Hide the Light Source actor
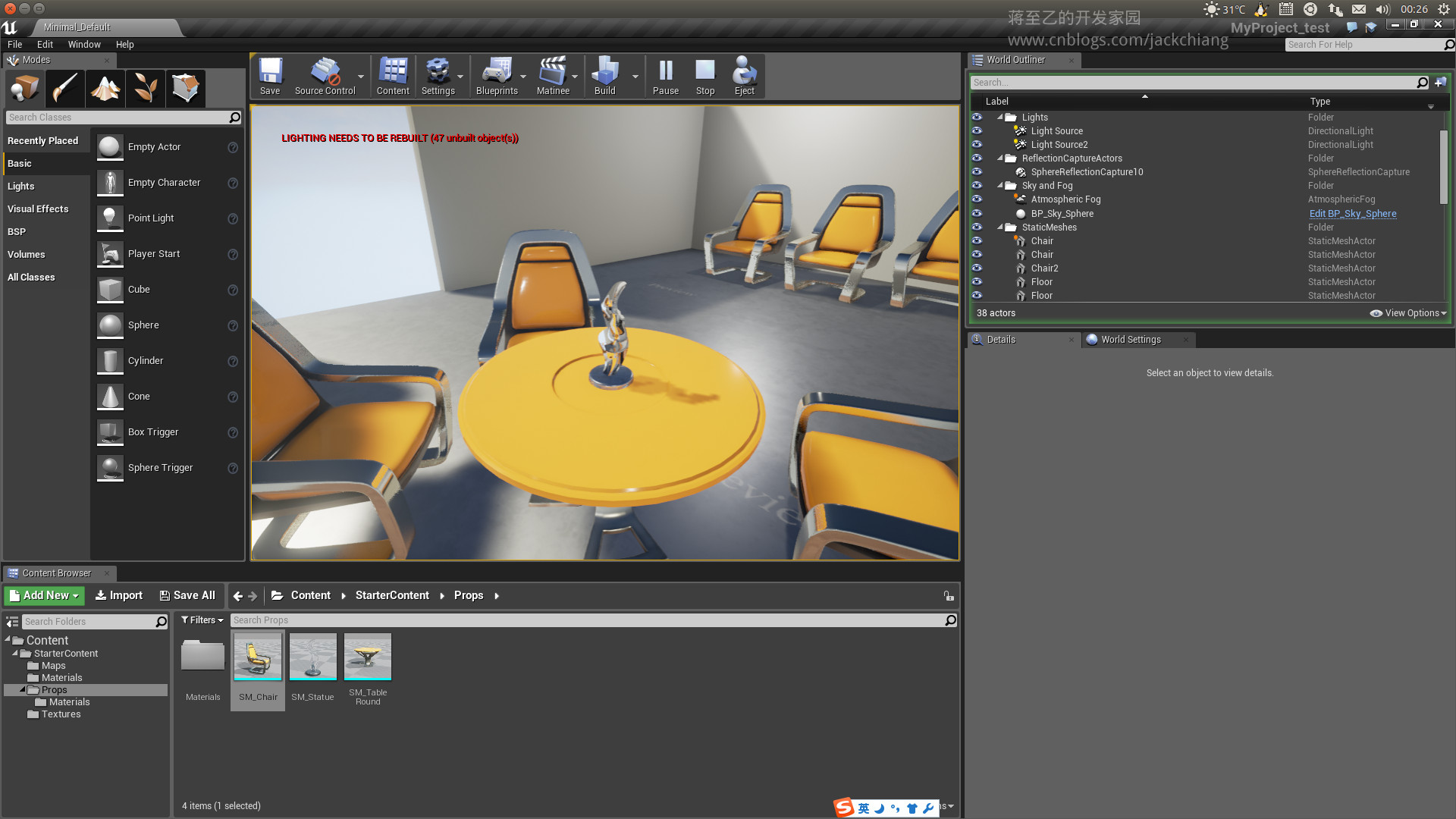 pyautogui.click(x=977, y=131)
